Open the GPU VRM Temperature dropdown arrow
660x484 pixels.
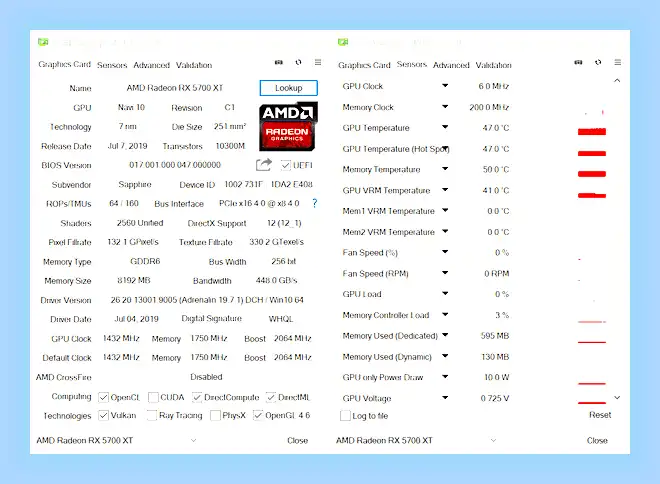445,189
